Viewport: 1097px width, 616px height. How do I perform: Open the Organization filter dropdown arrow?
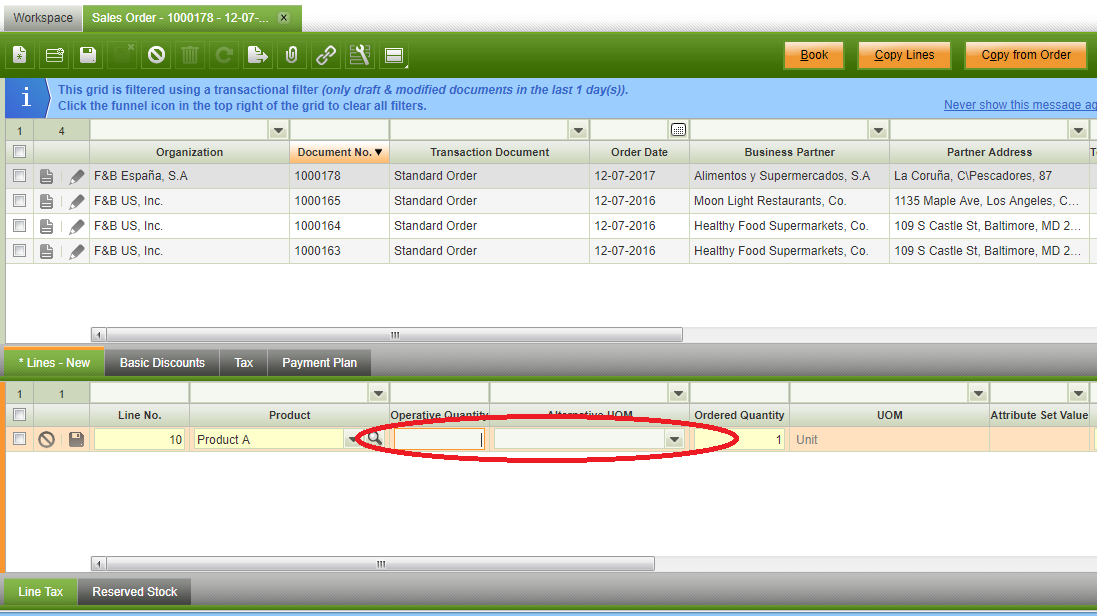[x=277, y=130]
